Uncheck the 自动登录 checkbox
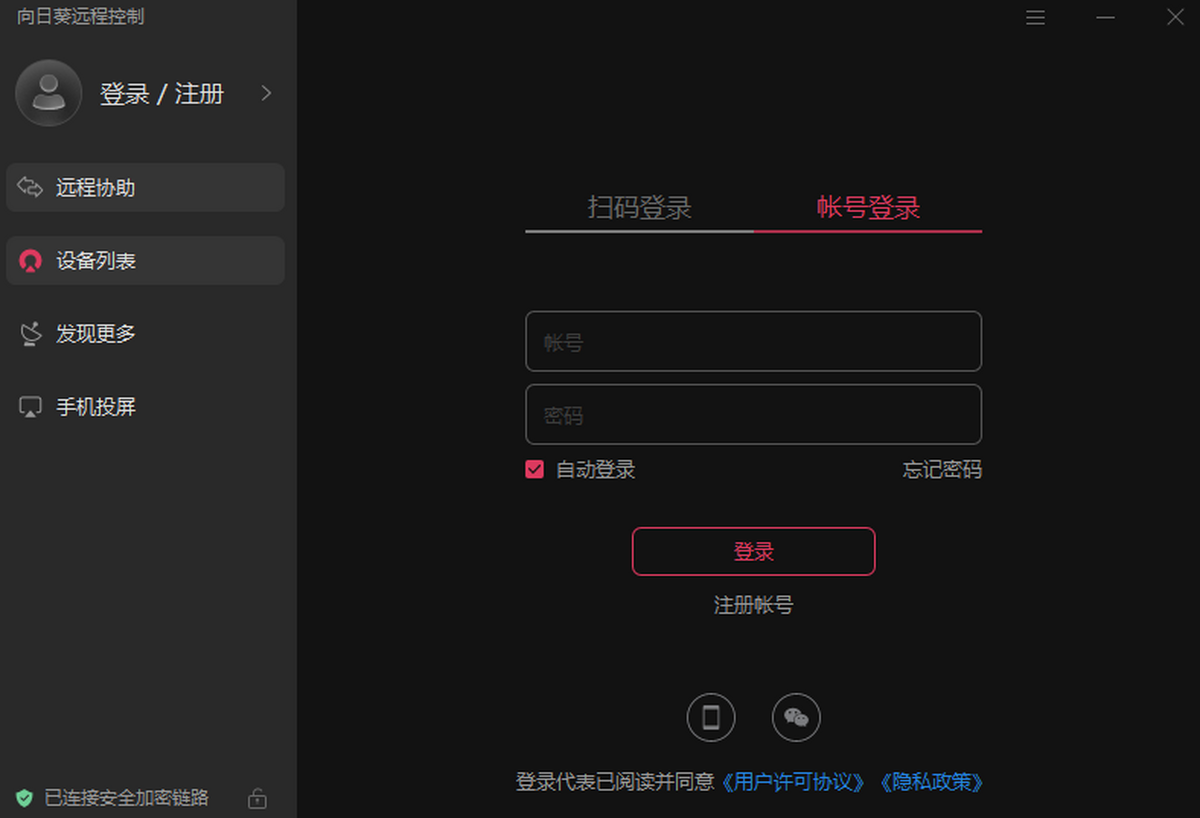The image size is (1200, 818). [535, 469]
